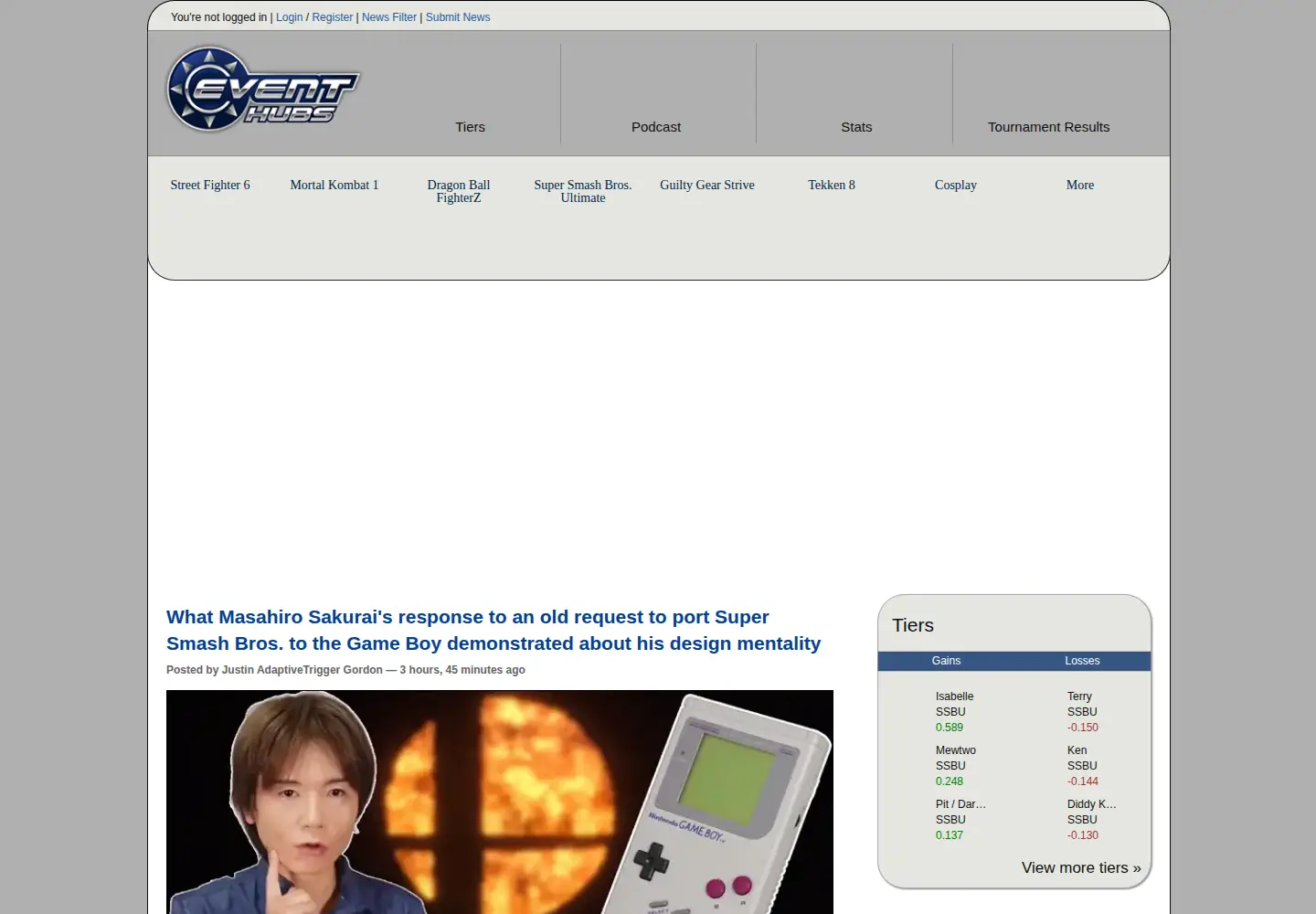Select Mewtwo in the Gains list

click(x=955, y=750)
